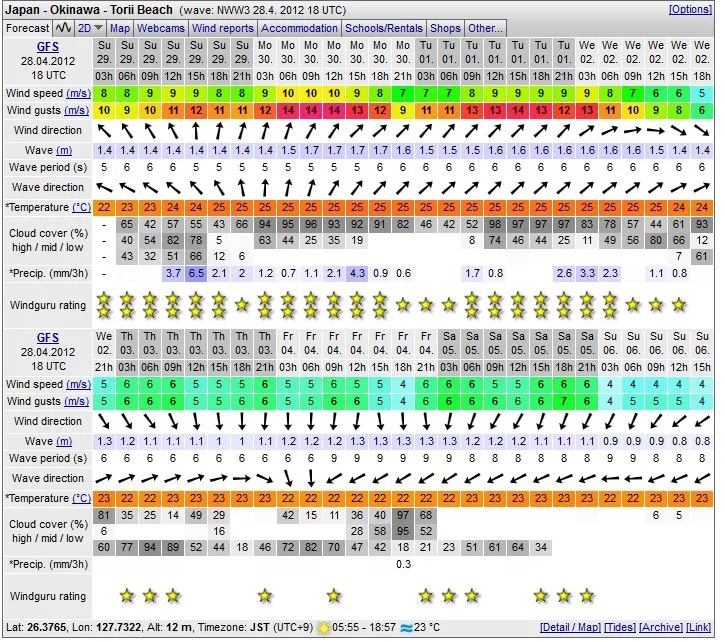This screenshot has height=642, width=725.
Task: Open the [Archive] link
Action: tap(660, 628)
